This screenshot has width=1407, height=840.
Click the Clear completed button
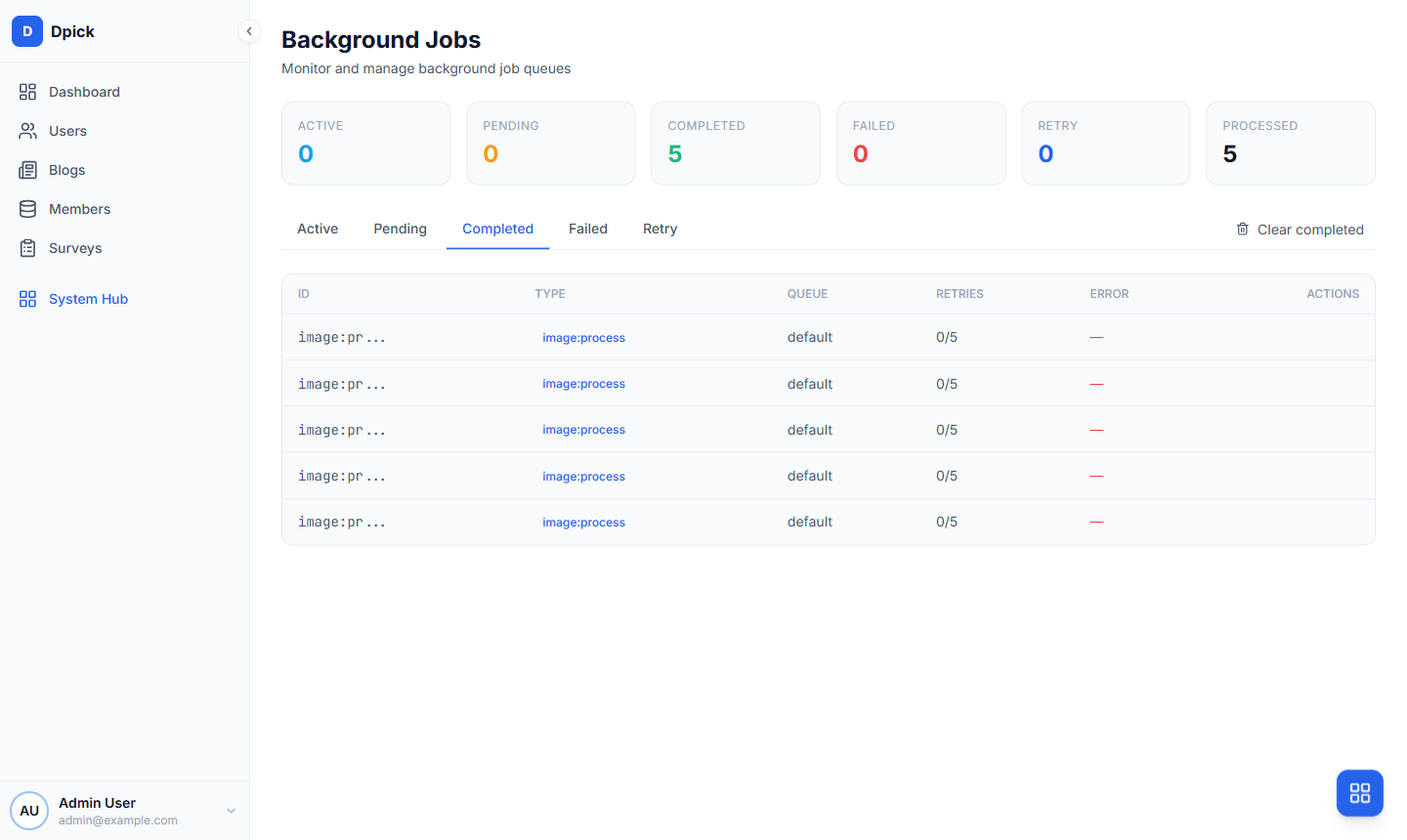[x=1300, y=230]
